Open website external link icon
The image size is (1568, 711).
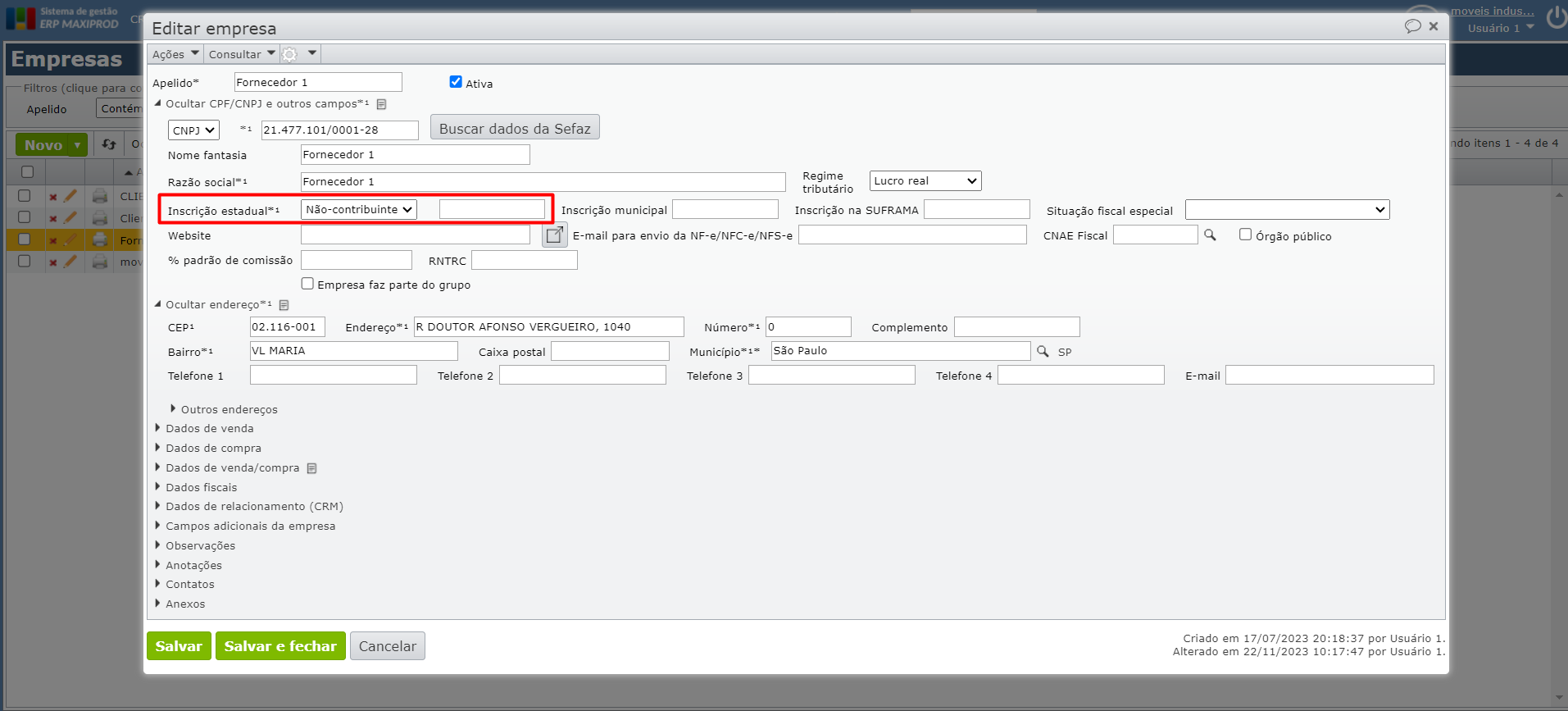555,235
